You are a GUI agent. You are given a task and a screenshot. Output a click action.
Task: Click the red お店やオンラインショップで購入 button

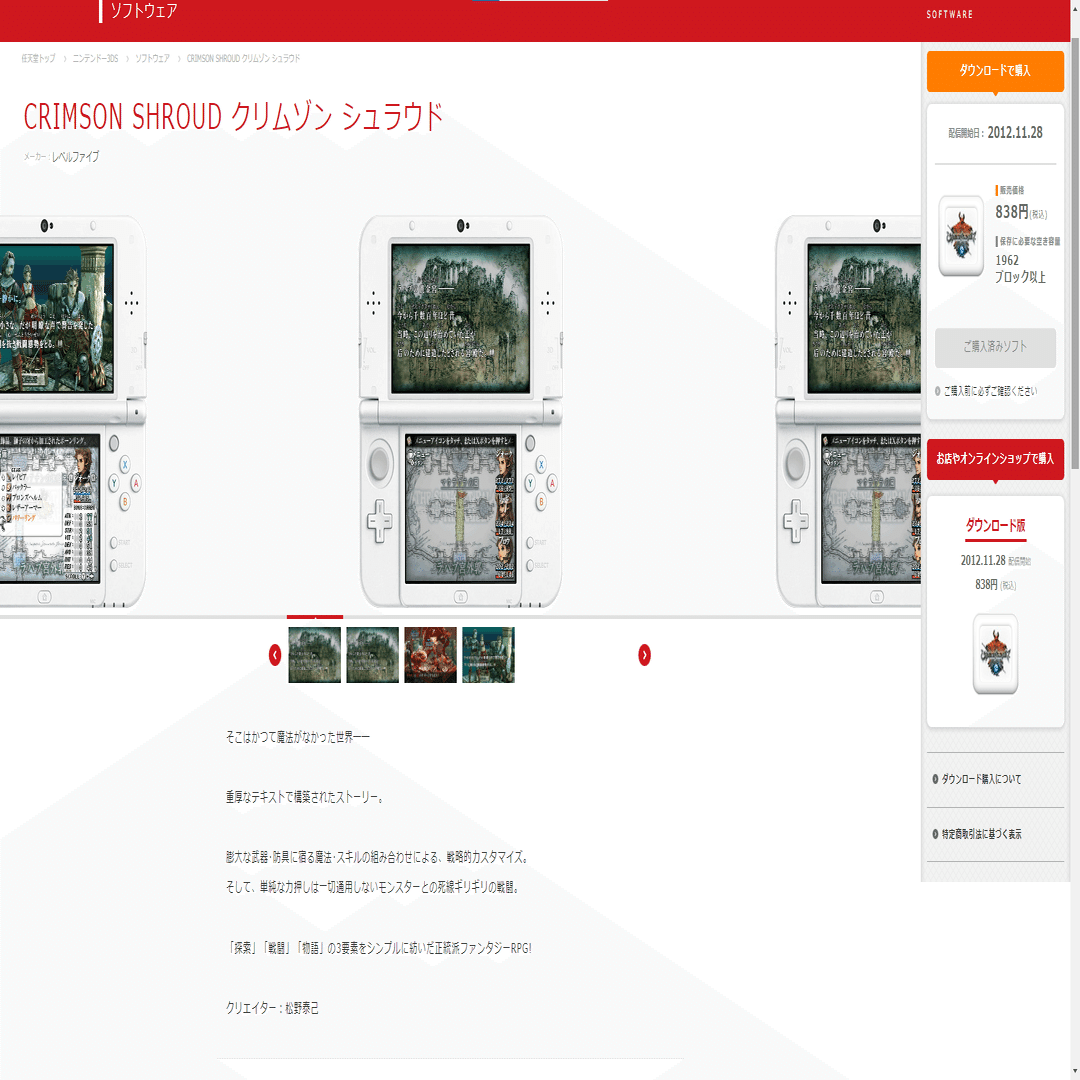[995, 459]
